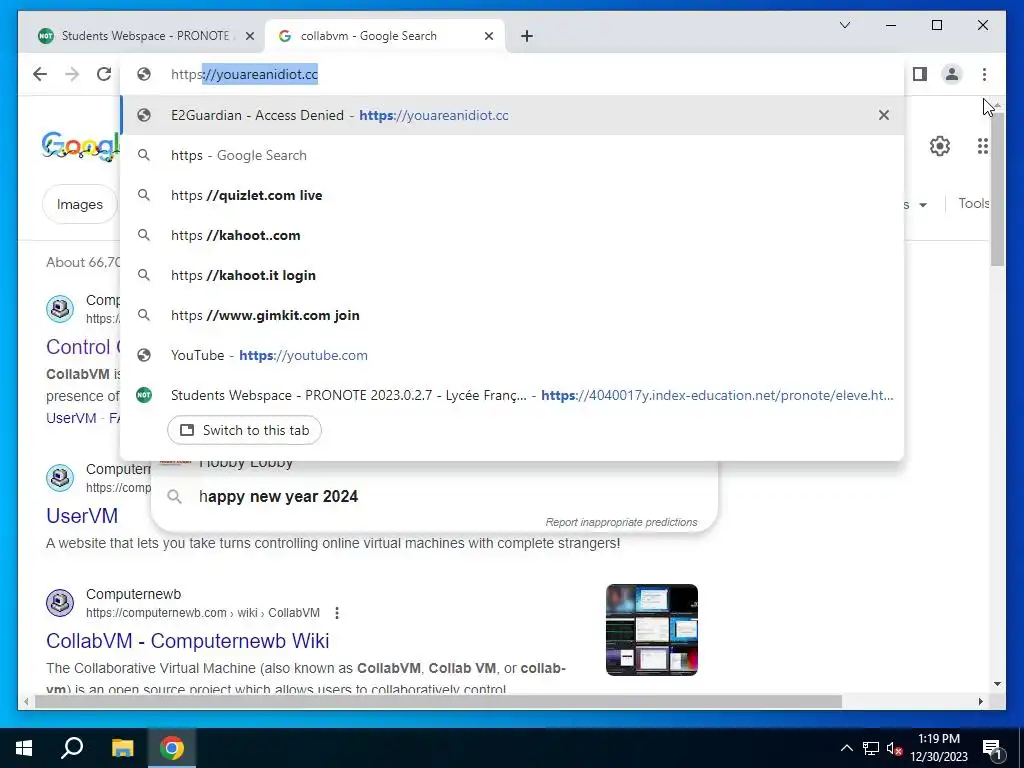Close the collabvm Google Search tab
The width and height of the screenshot is (1024, 768).
[x=488, y=36]
